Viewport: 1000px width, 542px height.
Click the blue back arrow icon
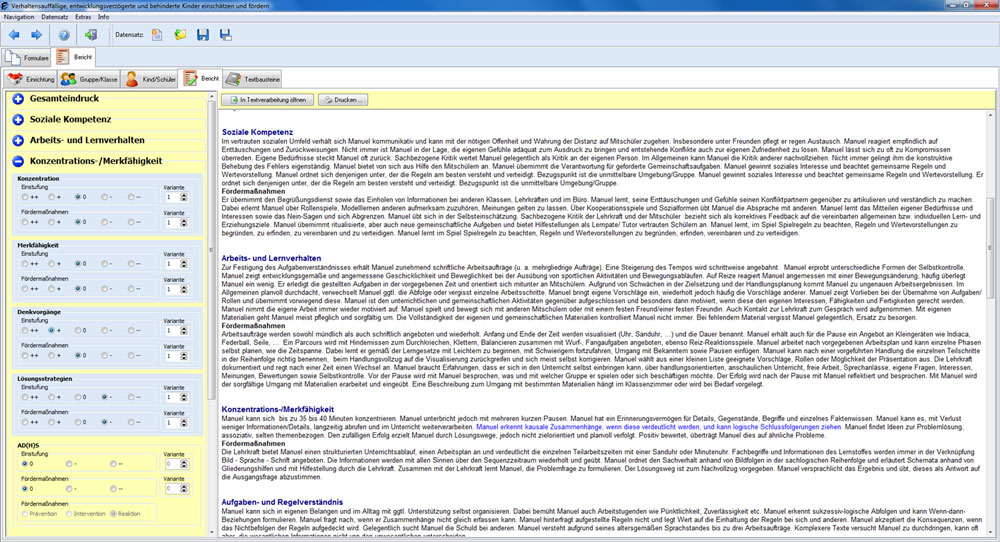(14, 35)
